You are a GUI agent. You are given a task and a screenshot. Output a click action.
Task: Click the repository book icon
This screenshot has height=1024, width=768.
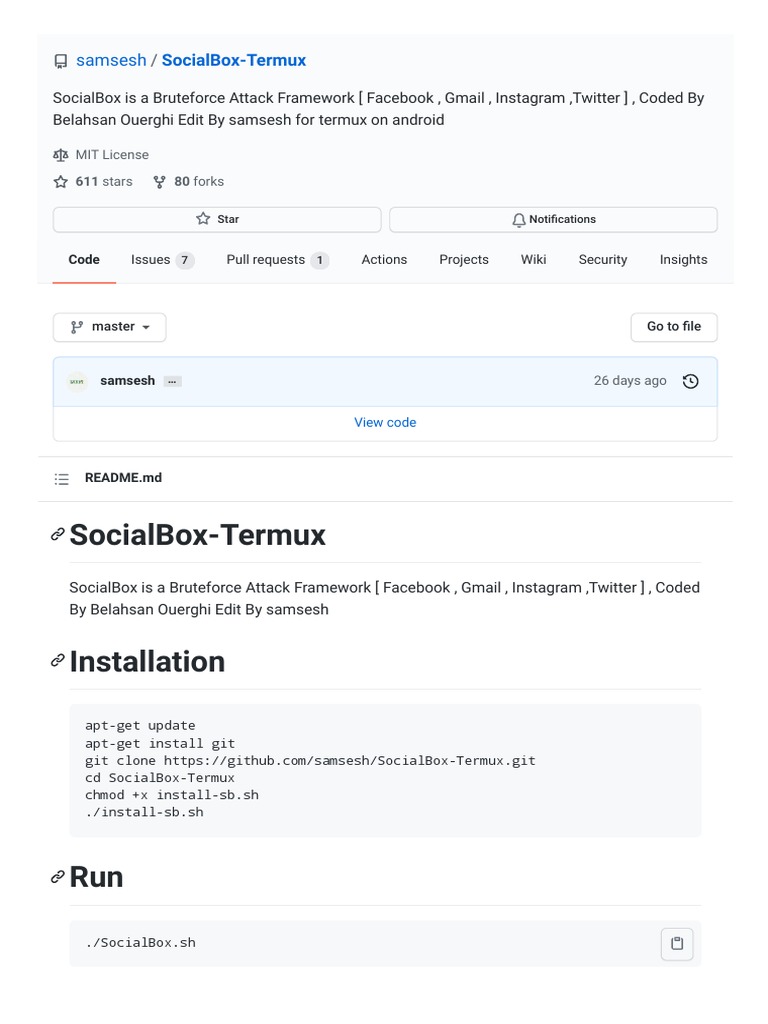(61, 61)
